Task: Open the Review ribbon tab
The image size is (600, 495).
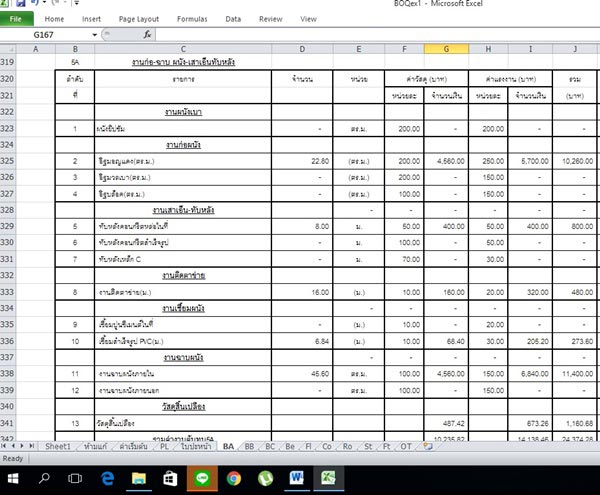Action: tap(271, 19)
